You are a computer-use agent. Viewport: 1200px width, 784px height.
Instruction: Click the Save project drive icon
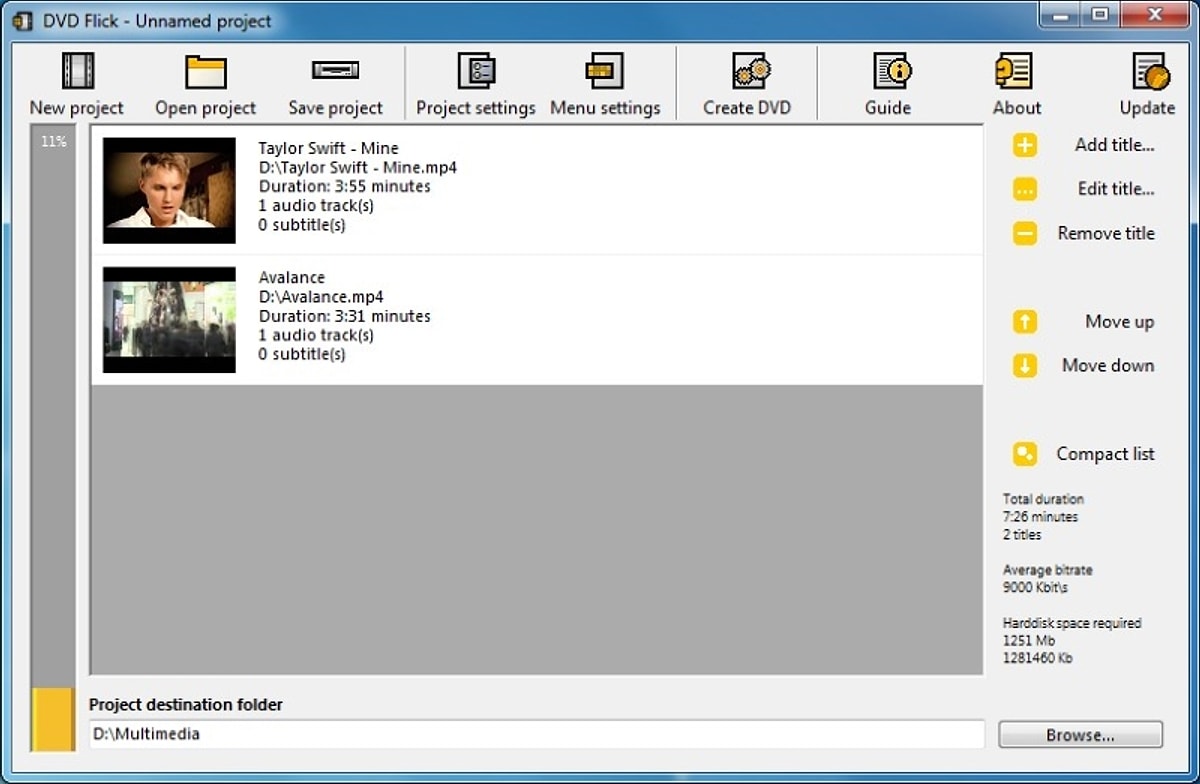tap(335, 72)
